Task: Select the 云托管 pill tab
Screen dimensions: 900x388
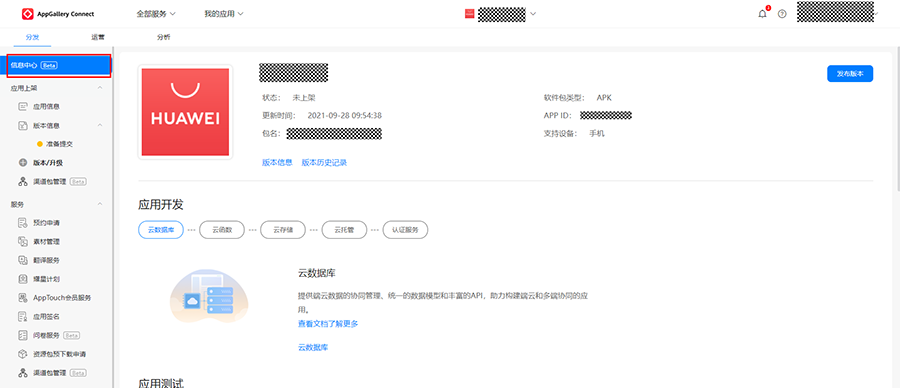Action: pos(344,230)
